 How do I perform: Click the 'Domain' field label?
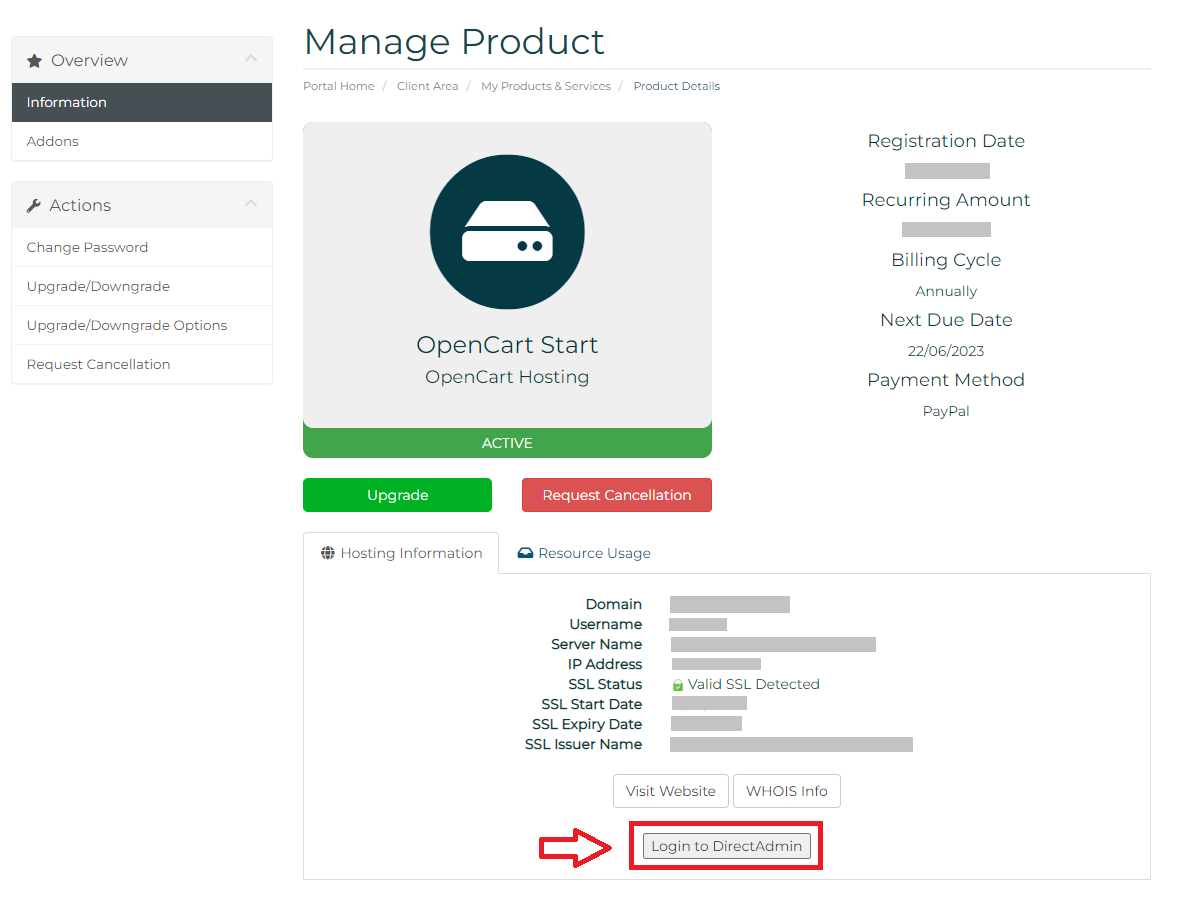tap(614, 605)
